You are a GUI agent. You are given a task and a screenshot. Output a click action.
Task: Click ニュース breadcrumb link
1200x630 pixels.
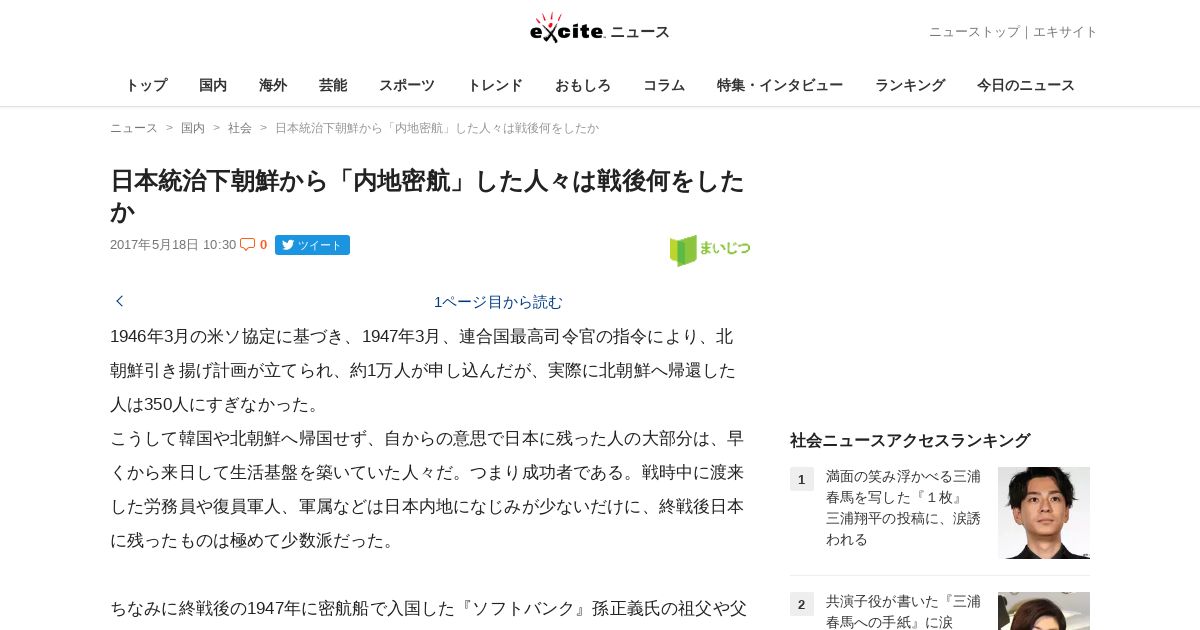point(134,128)
